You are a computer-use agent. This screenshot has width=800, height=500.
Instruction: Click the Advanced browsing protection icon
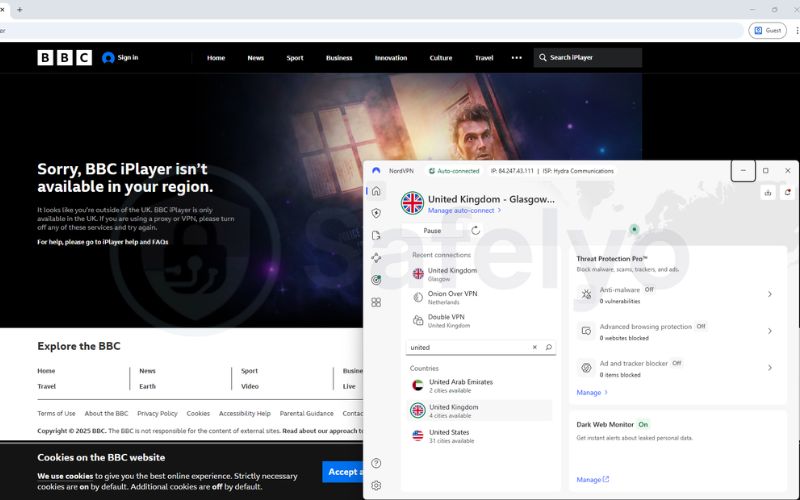click(x=586, y=331)
